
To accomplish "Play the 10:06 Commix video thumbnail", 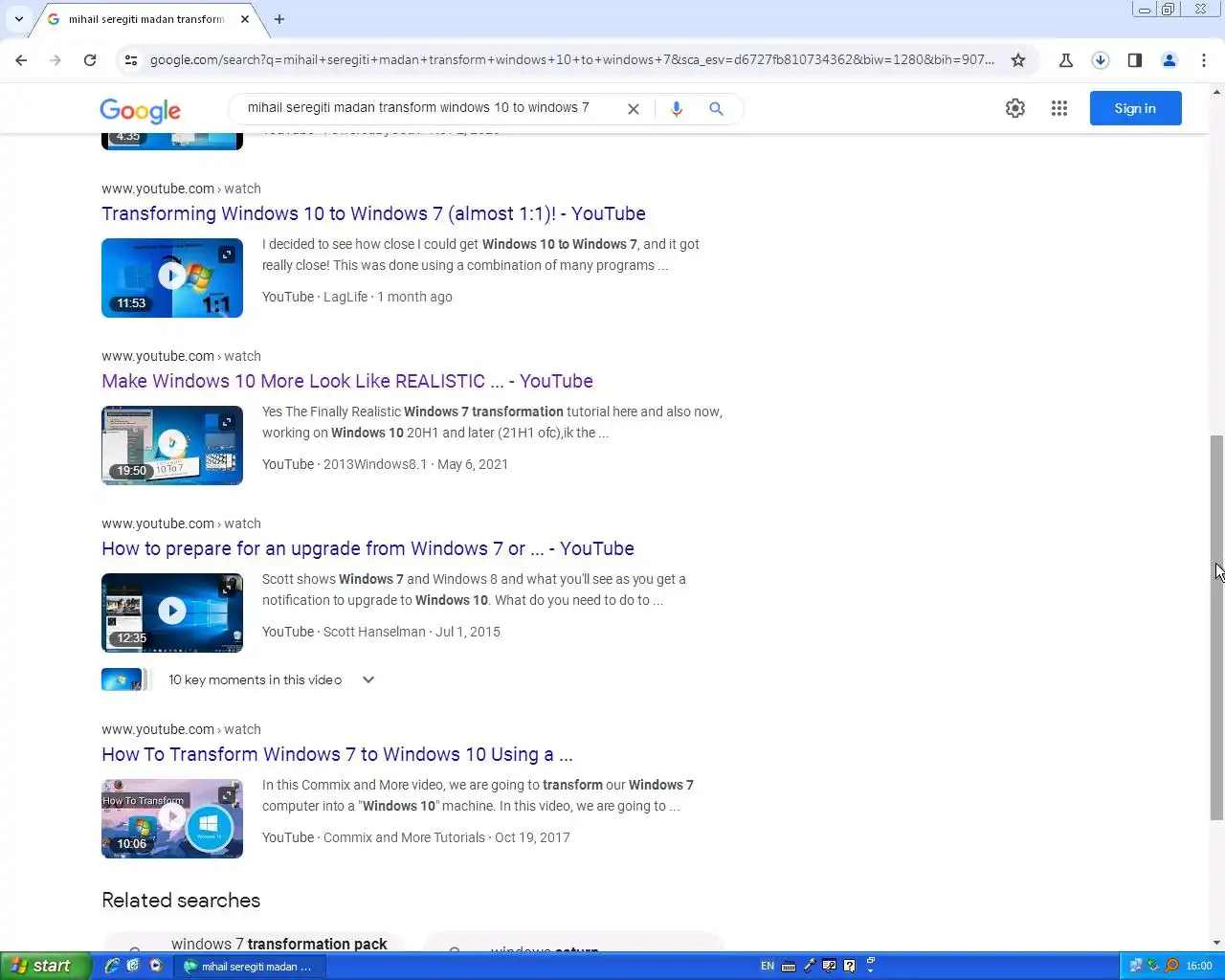I will pyautogui.click(x=172, y=818).
